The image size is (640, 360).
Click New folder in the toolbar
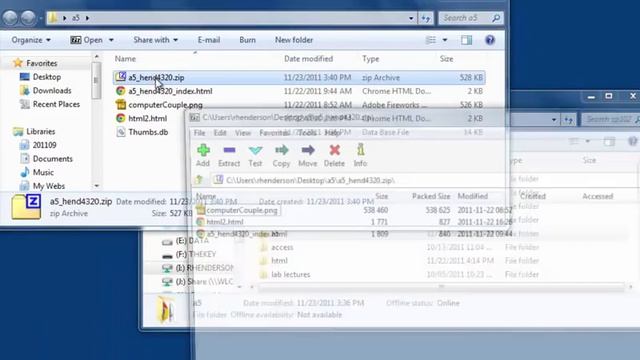click(x=294, y=40)
